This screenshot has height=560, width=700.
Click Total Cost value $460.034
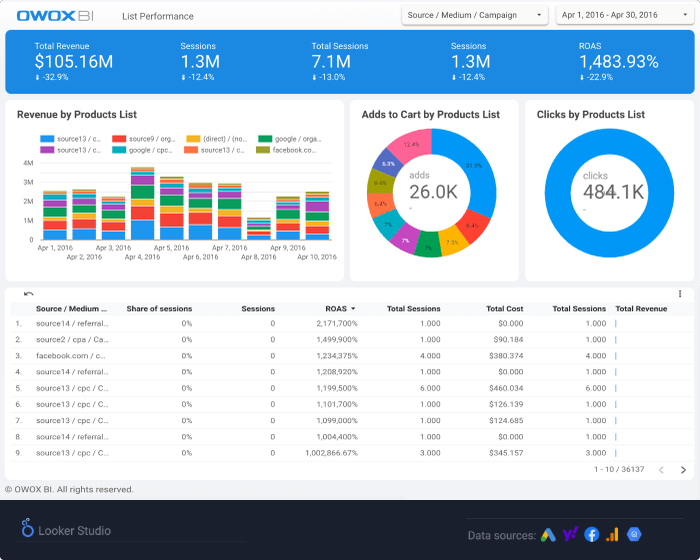coord(506,388)
